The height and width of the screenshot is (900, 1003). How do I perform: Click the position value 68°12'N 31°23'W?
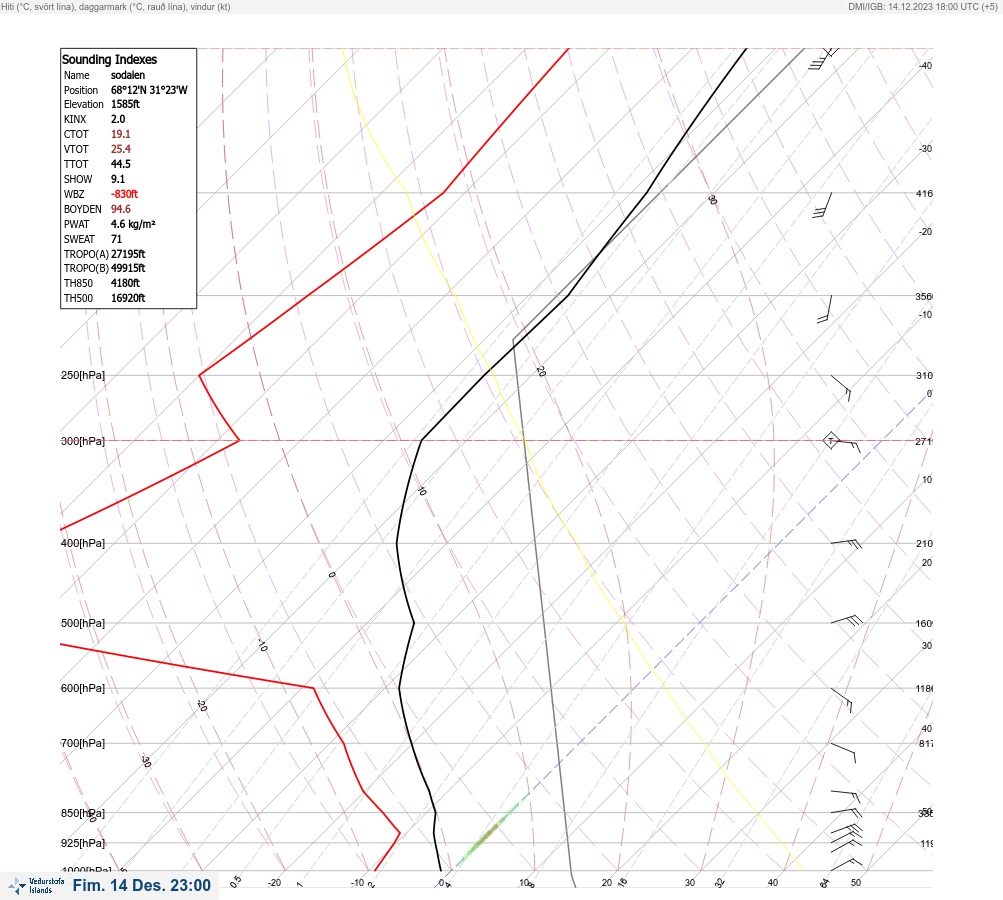click(149, 90)
